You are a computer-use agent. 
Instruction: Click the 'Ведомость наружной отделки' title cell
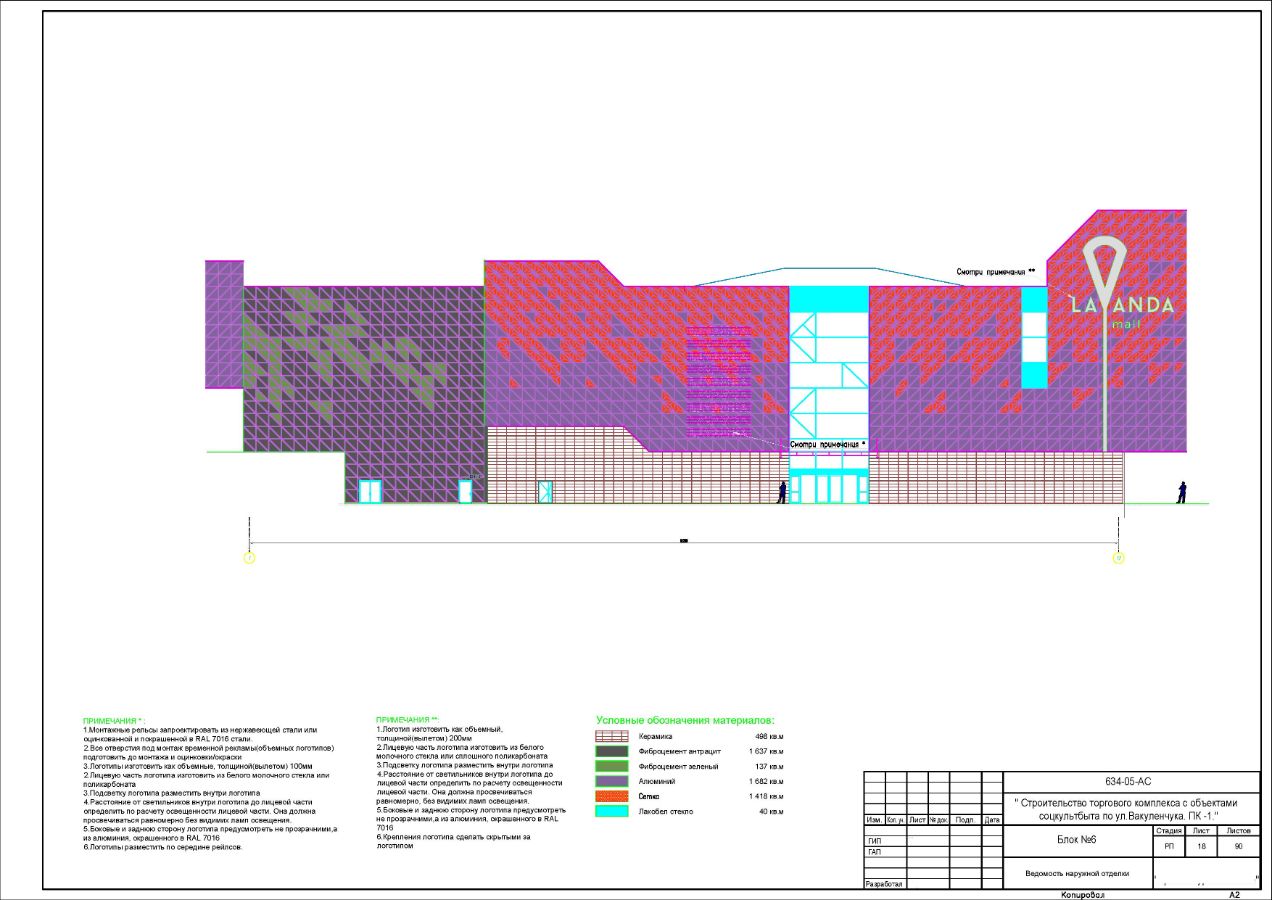(x=1077, y=873)
